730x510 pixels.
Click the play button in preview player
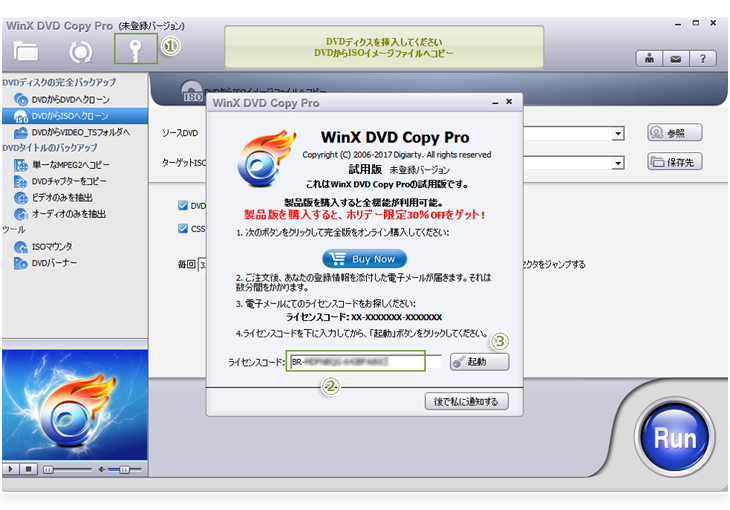(11, 469)
